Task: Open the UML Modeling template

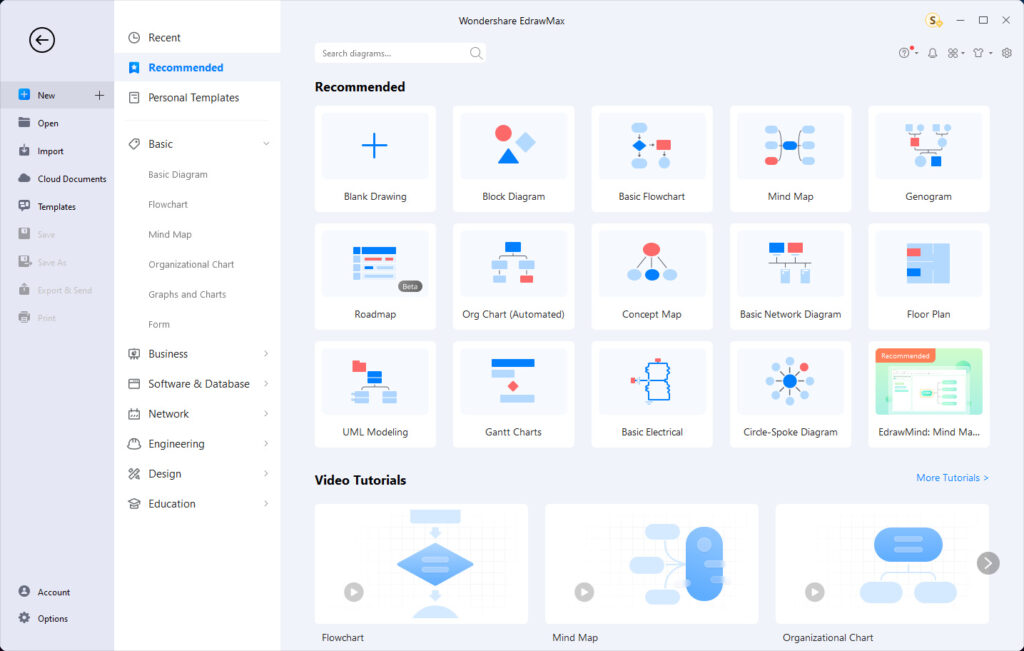Action: point(375,394)
